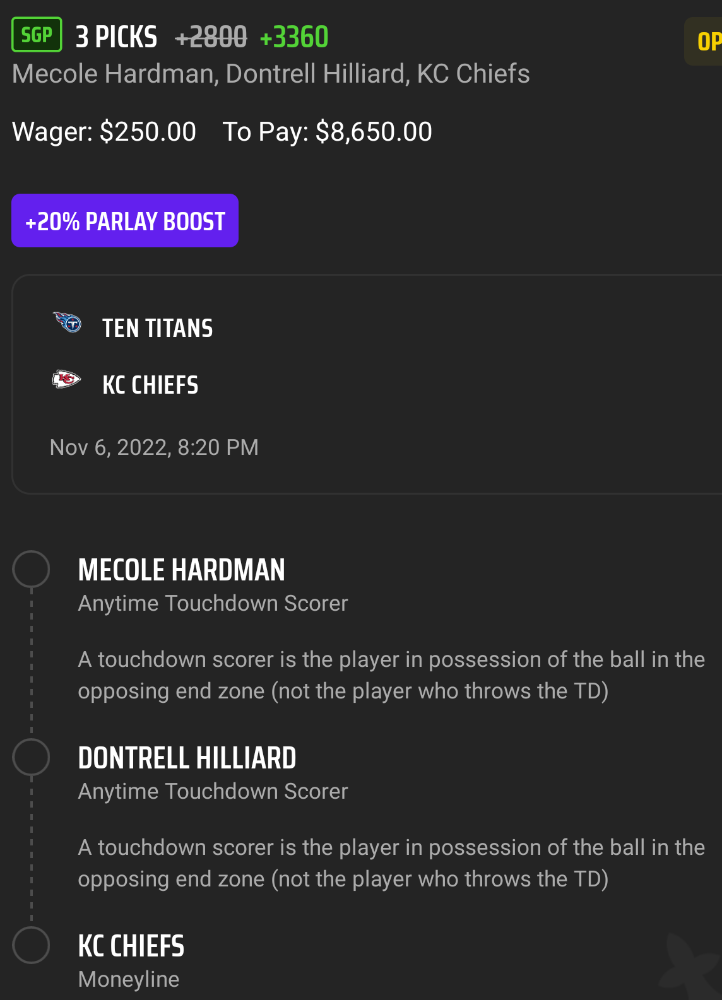Select the Dontrell Hilliard pick status circle
The width and height of the screenshot is (722, 1000).
[x=31, y=757]
